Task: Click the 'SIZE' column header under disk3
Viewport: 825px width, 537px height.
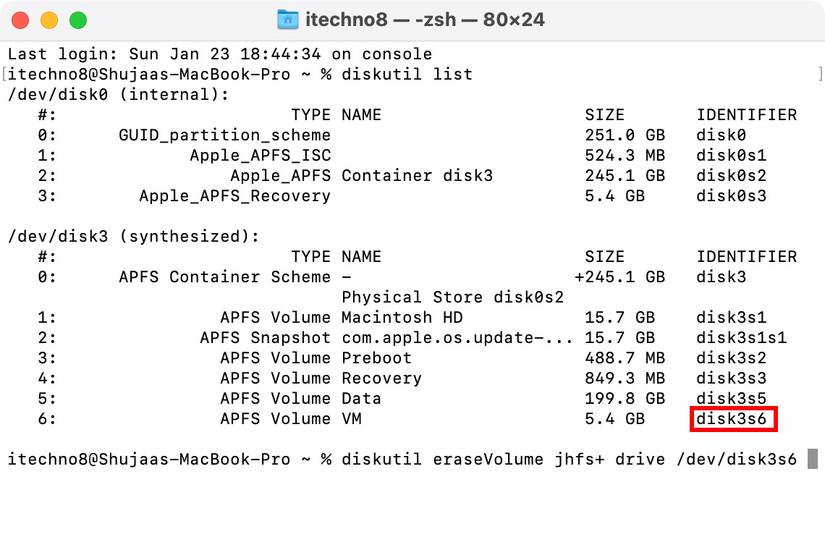Action: click(x=605, y=257)
